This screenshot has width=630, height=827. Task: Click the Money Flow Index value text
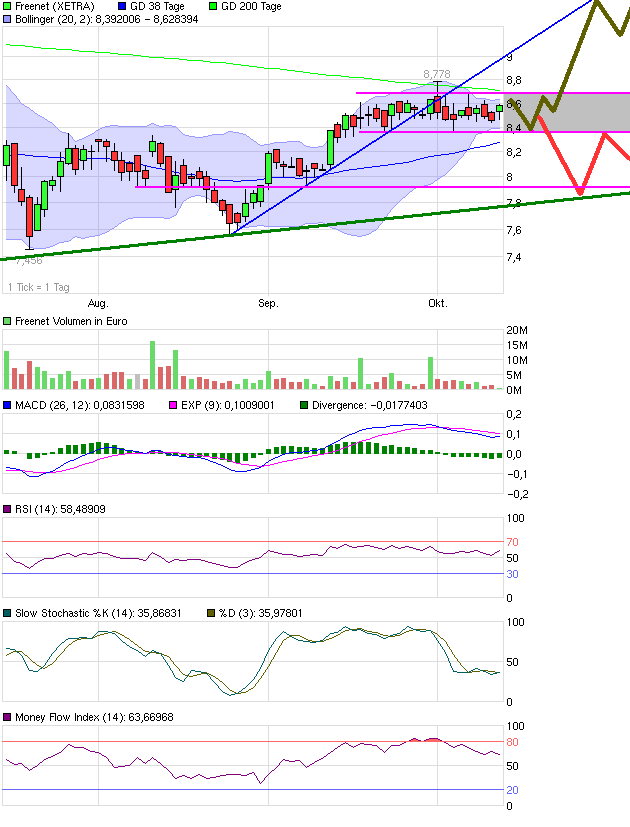pyautogui.click(x=94, y=717)
